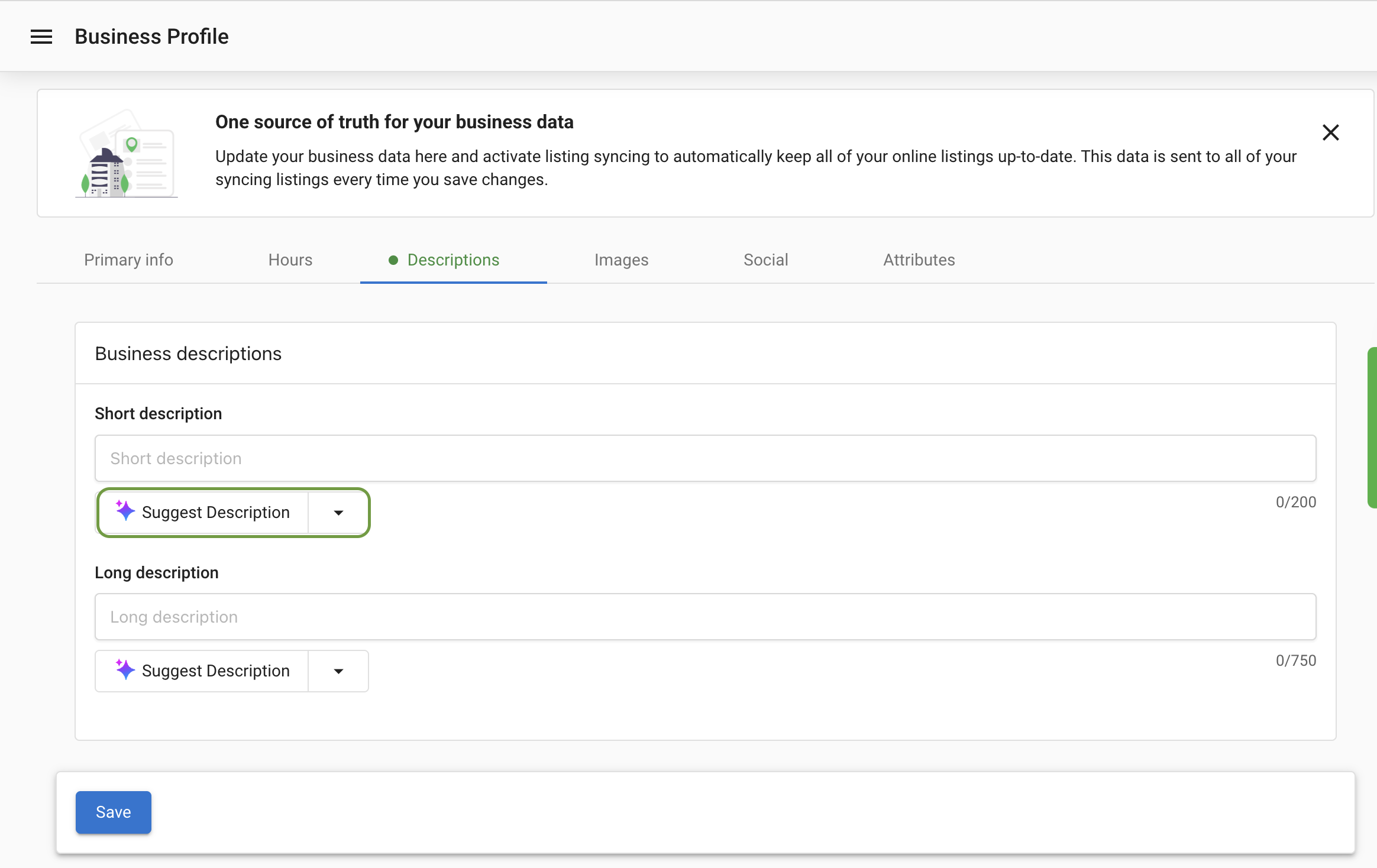
Task: Open the Attributes tab
Action: [919, 260]
